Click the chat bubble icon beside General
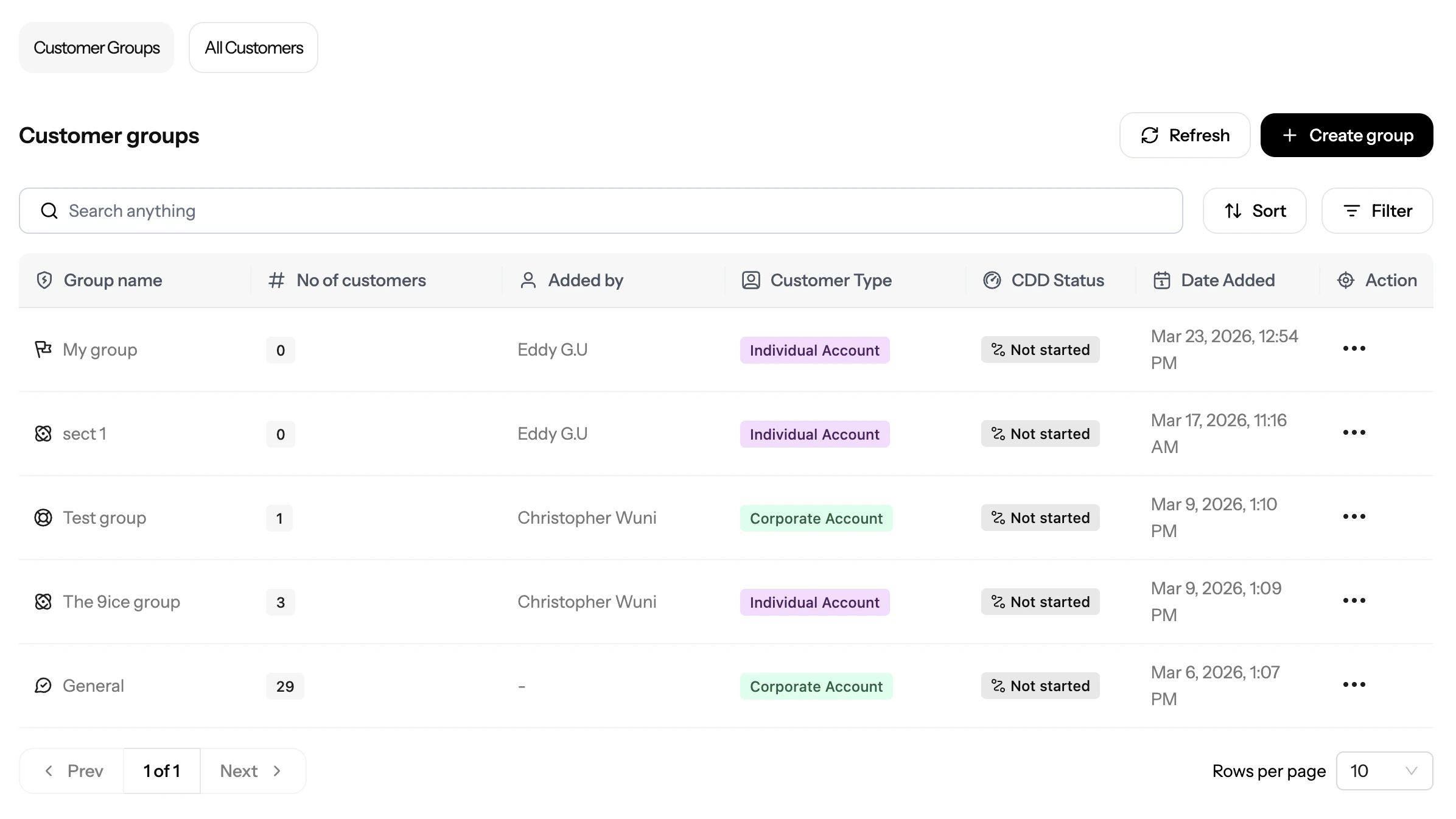The width and height of the screenshot is (1456, 819). tap(43, 686)
